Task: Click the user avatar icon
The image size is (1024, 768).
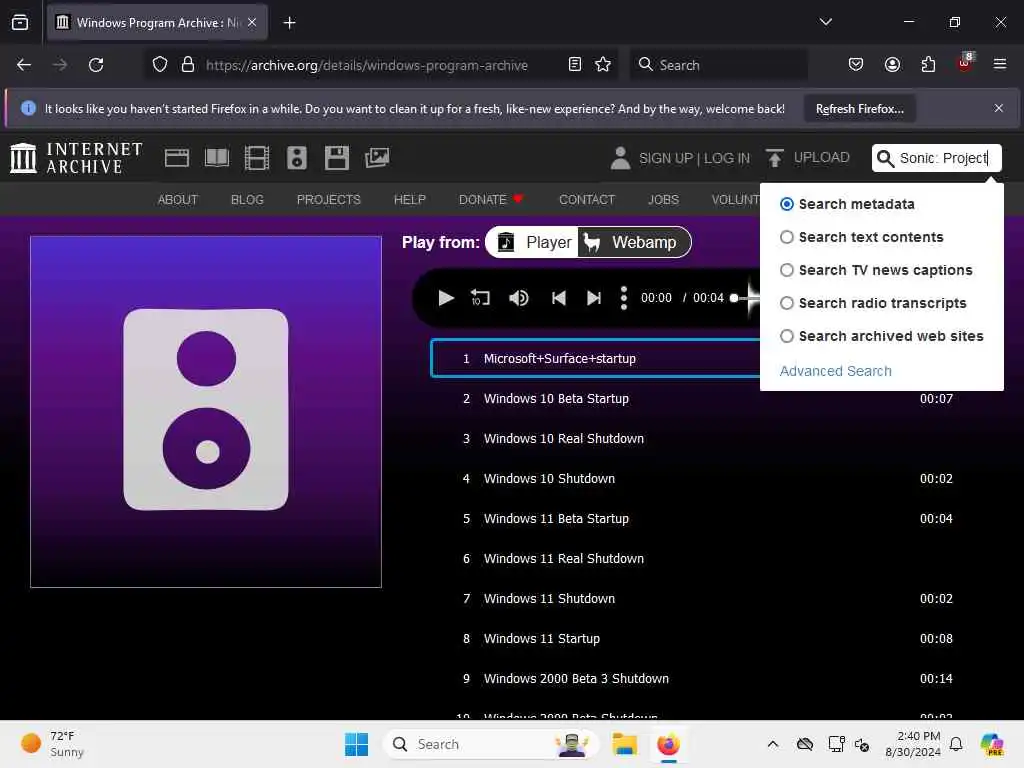Action: (620, 157)
